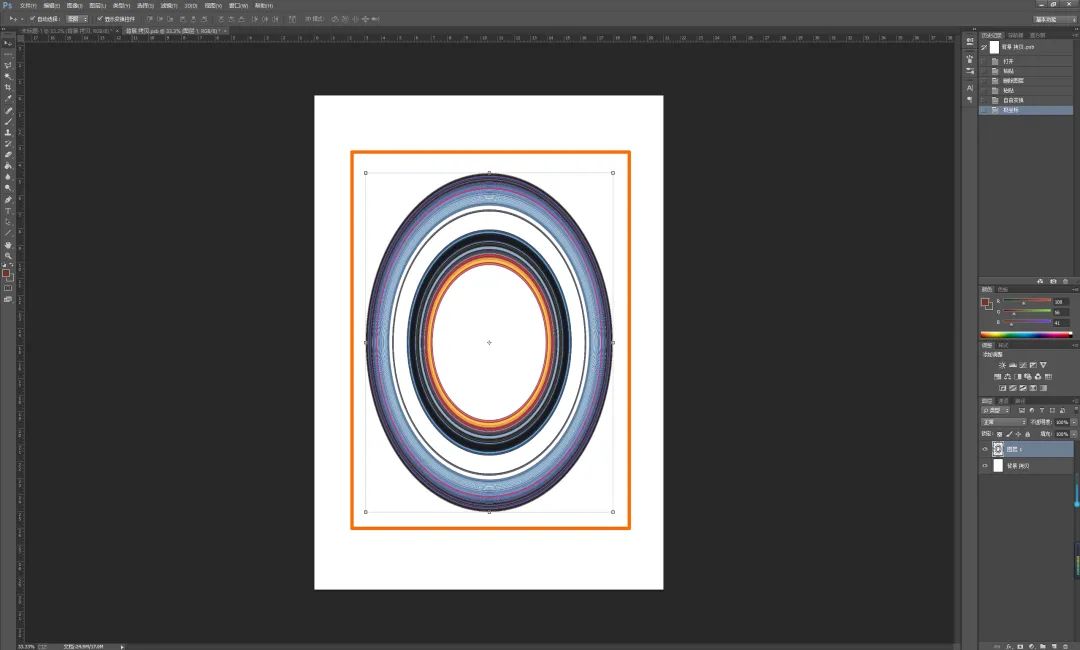Click the foreground color swatch in toolbox
This screenshot has width=1080, height=650.
6,273
